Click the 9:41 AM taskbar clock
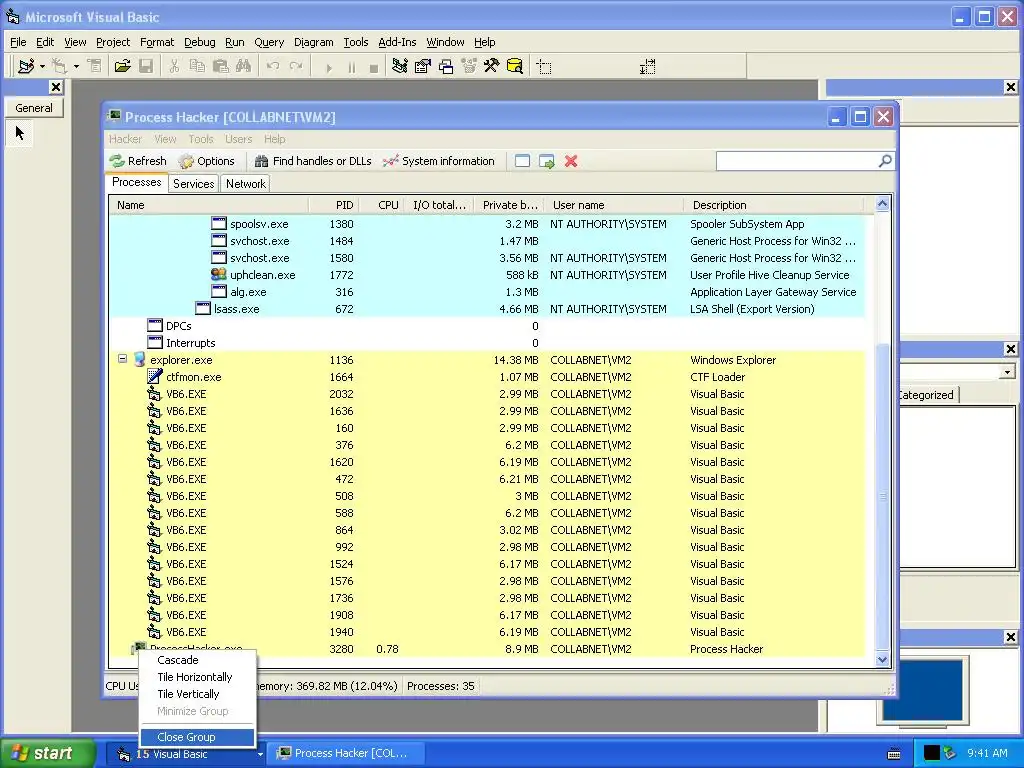This screenshot has width=1024, height=768. tap(987, 753)
